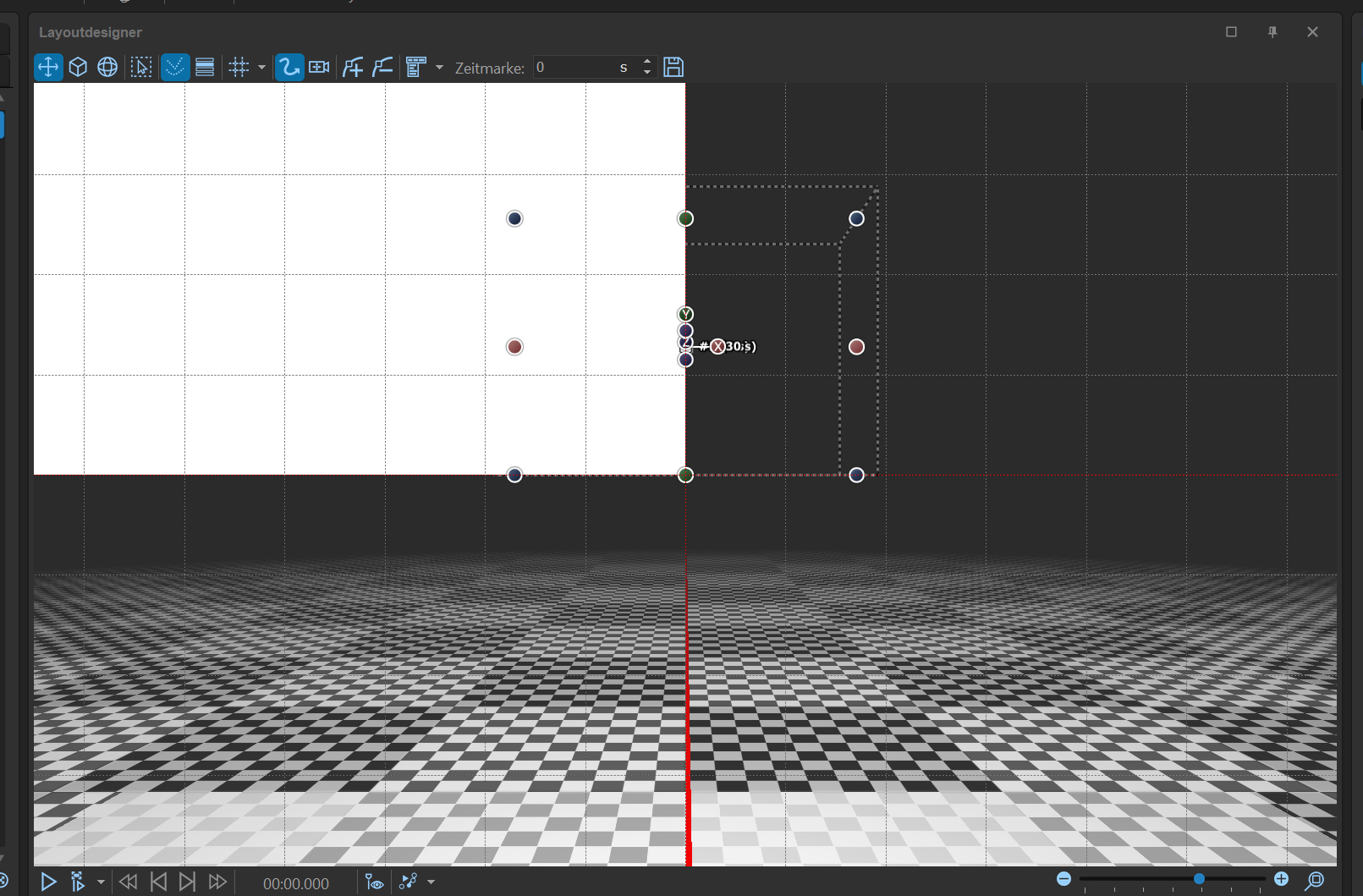This screenshot has height=896, width=1363.
Task: Select the move/position tool
Action: click(x=48, y=67)
